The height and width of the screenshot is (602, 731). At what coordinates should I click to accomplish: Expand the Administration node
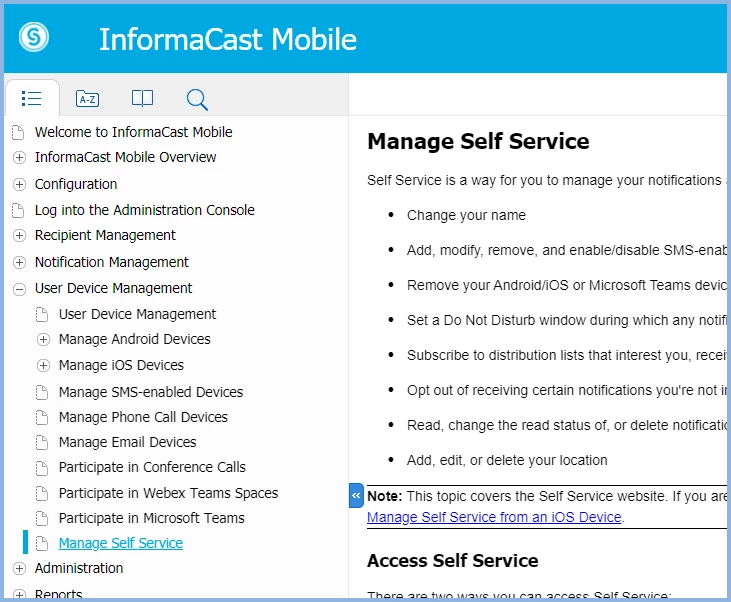pyautogui.click(x=19, y=568)
